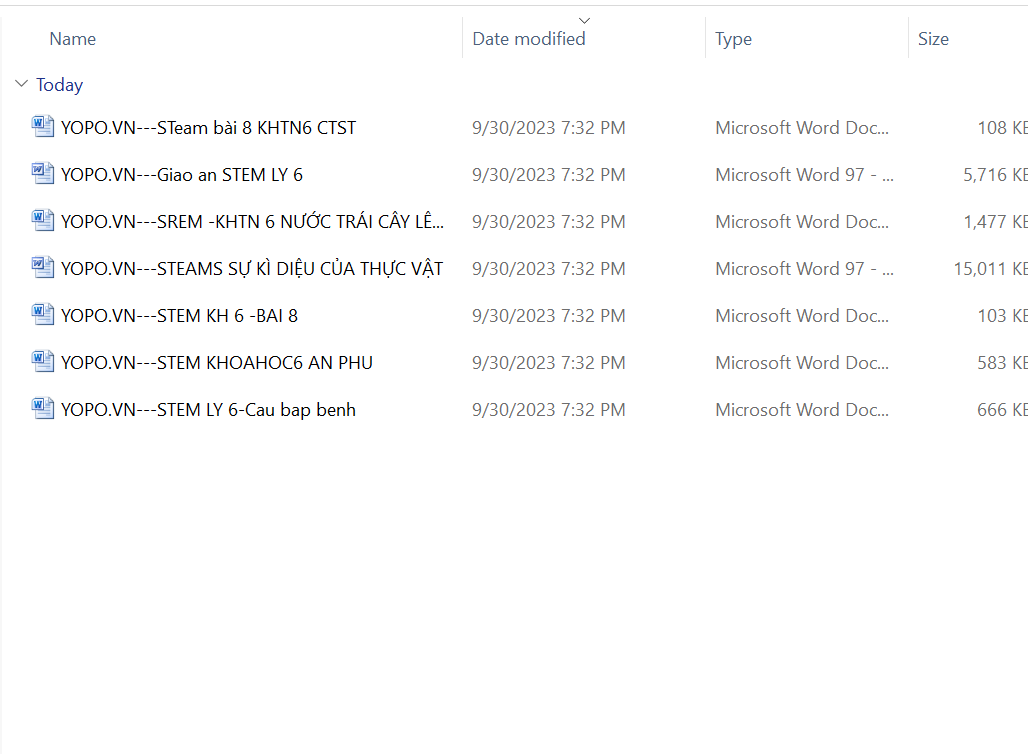The width and height of the screenshot is (1028, 754).
Task: Click the Microsoft Word 97 type of STEAMS file
Action: point(804,269)
